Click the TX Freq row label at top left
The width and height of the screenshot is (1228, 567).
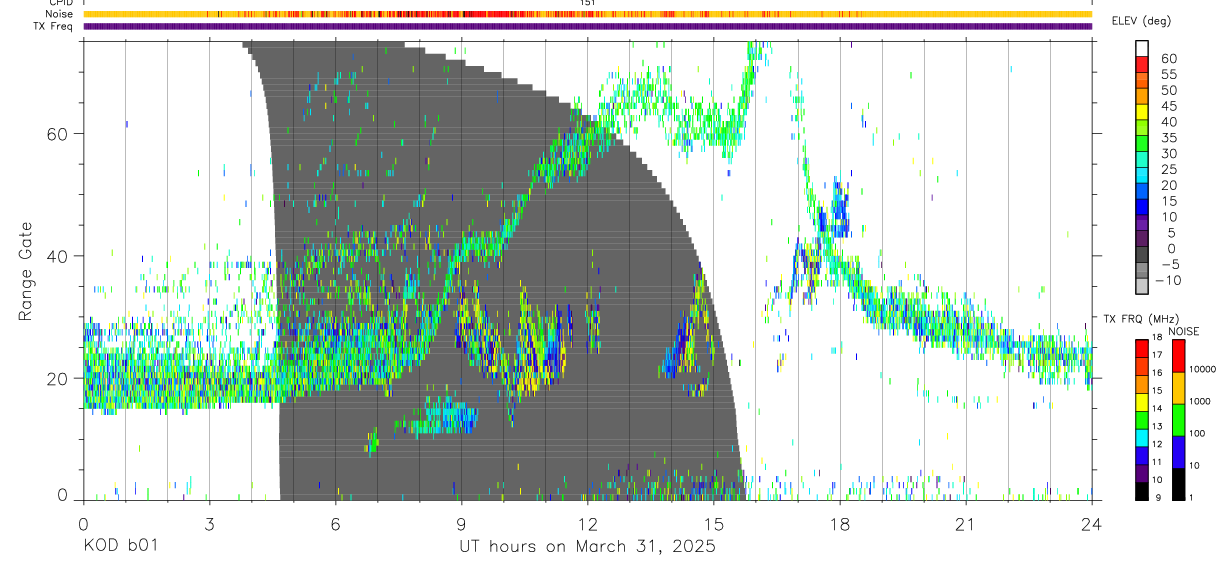pyautogui.click(x=54, y=26)
